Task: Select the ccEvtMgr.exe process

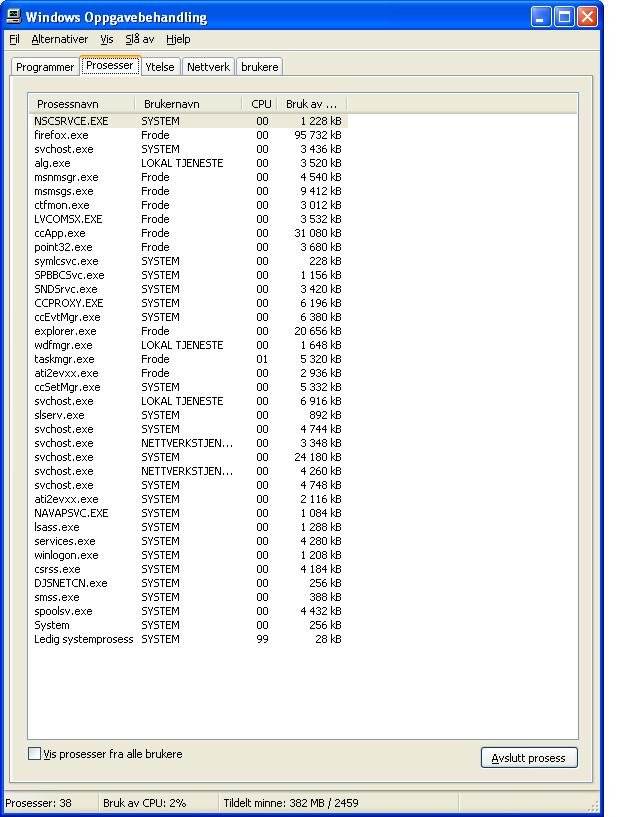Action: [188, 317]
